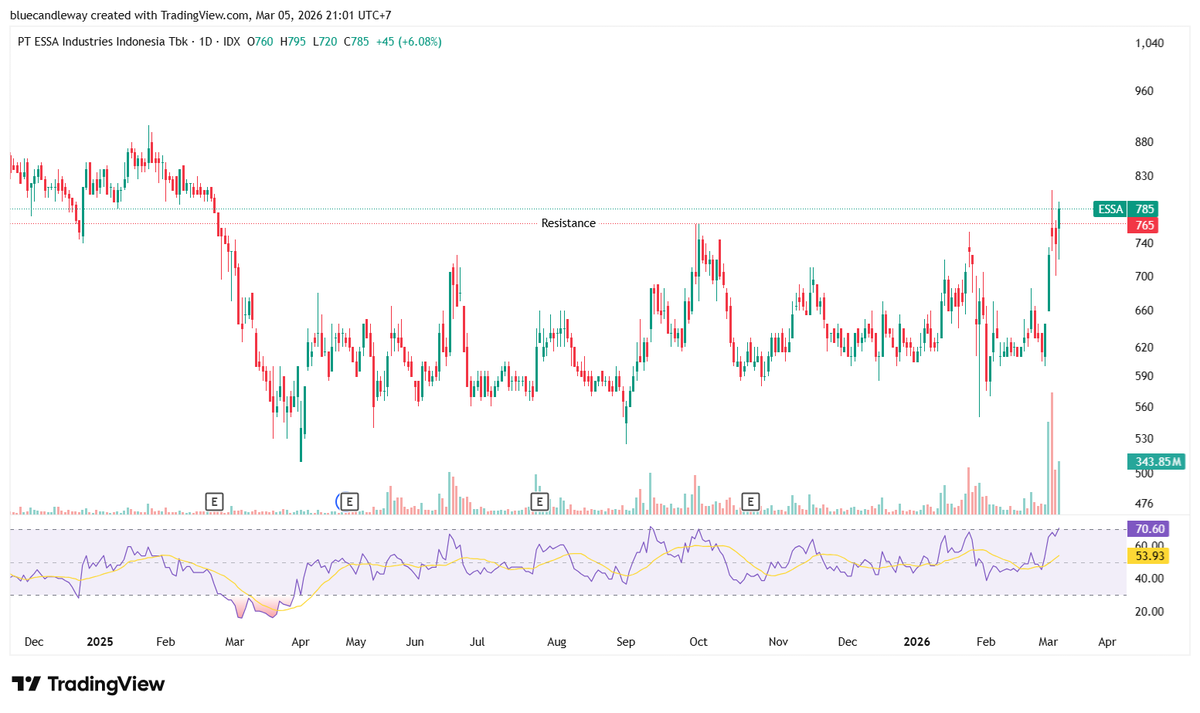The width and height of the screenshot is (1200, 713).
Task: Click the 'Sep' label on the time axis
Action: (626, 640)
